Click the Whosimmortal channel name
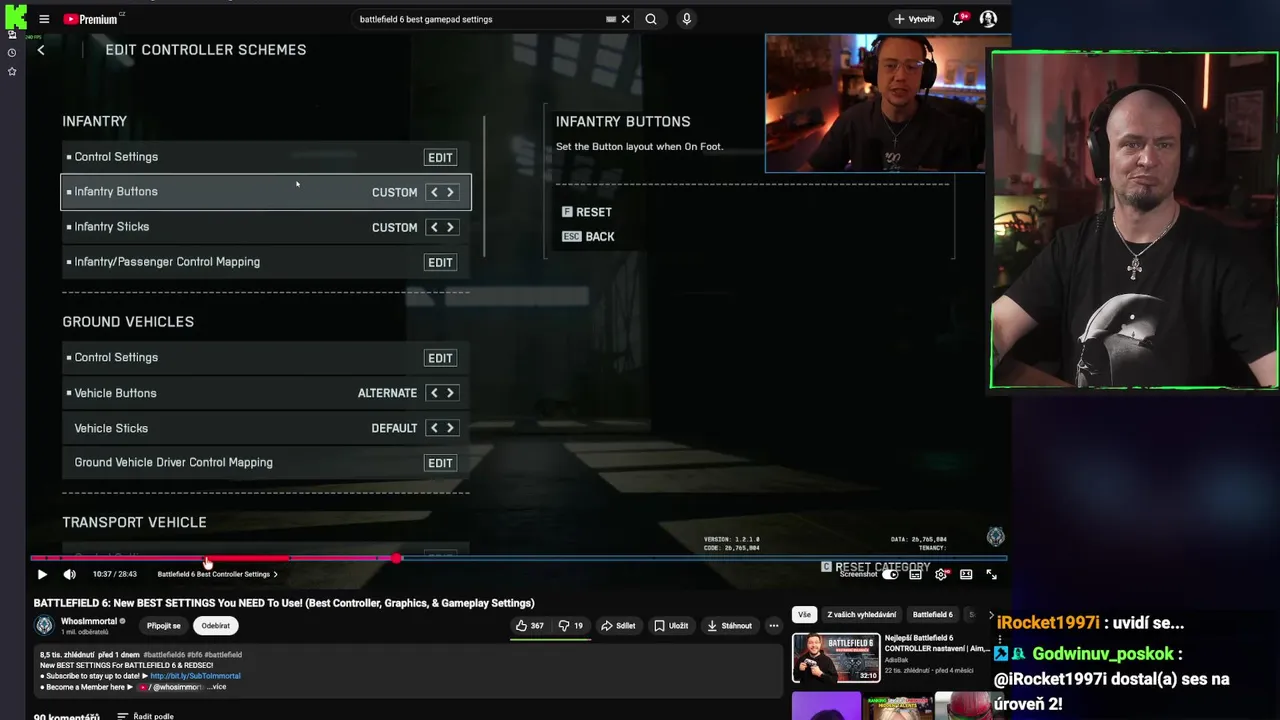The image size is (1280, 720). click(x=89, y=621)
